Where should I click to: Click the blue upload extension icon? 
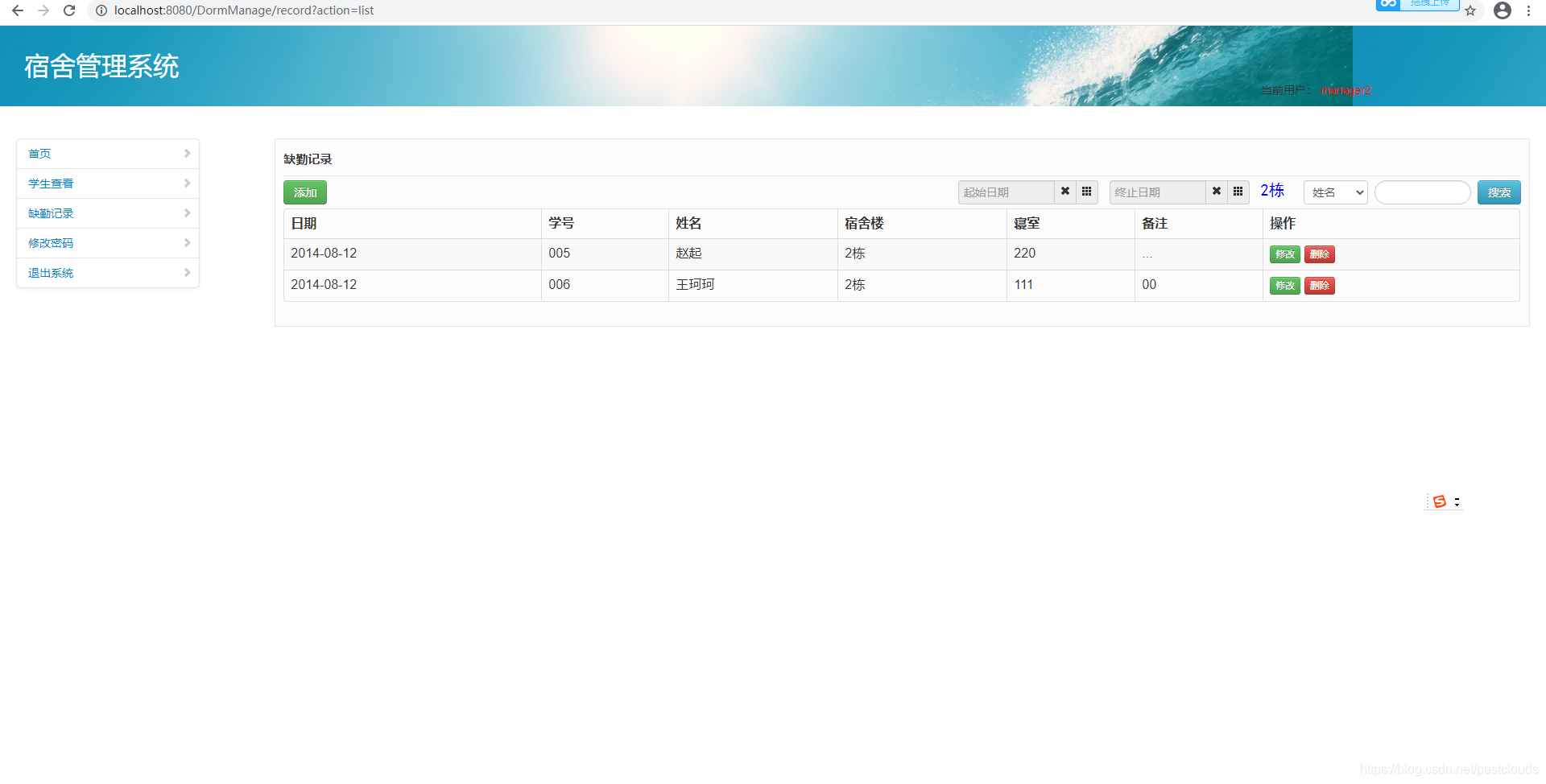point(1388,4)
